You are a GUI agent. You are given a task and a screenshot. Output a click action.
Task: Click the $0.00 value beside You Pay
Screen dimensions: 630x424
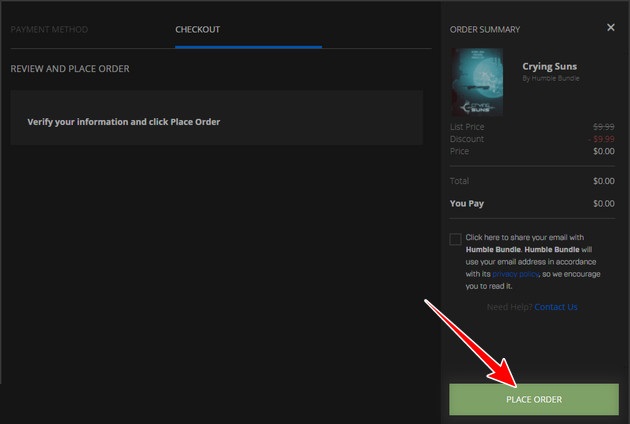point(603,203)
